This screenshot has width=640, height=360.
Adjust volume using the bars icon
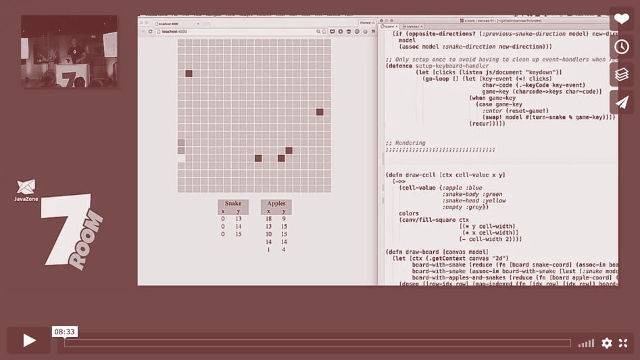tap(586, 343)
